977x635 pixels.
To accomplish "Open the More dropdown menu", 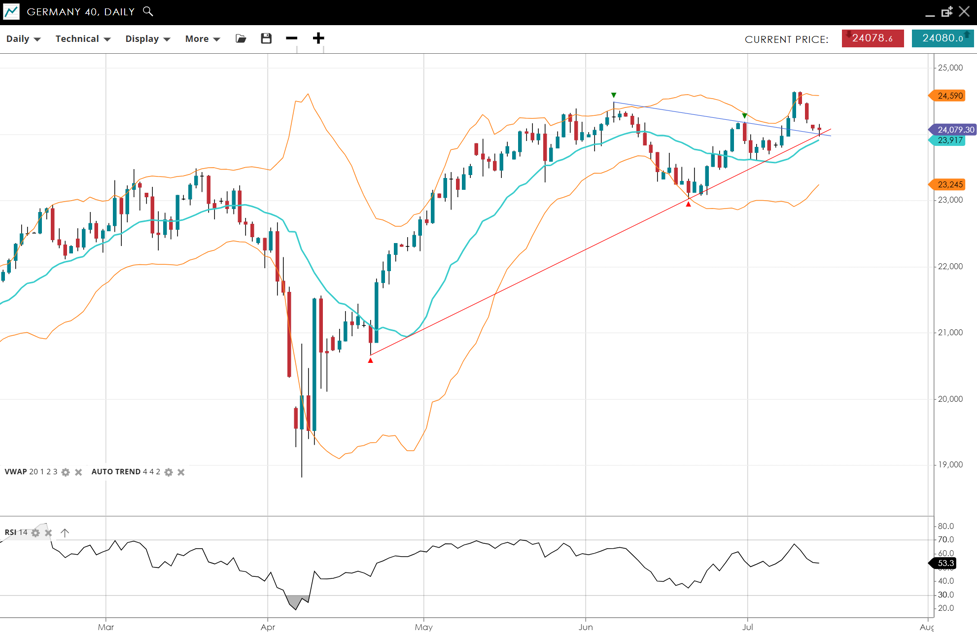I will pos(202,39).
